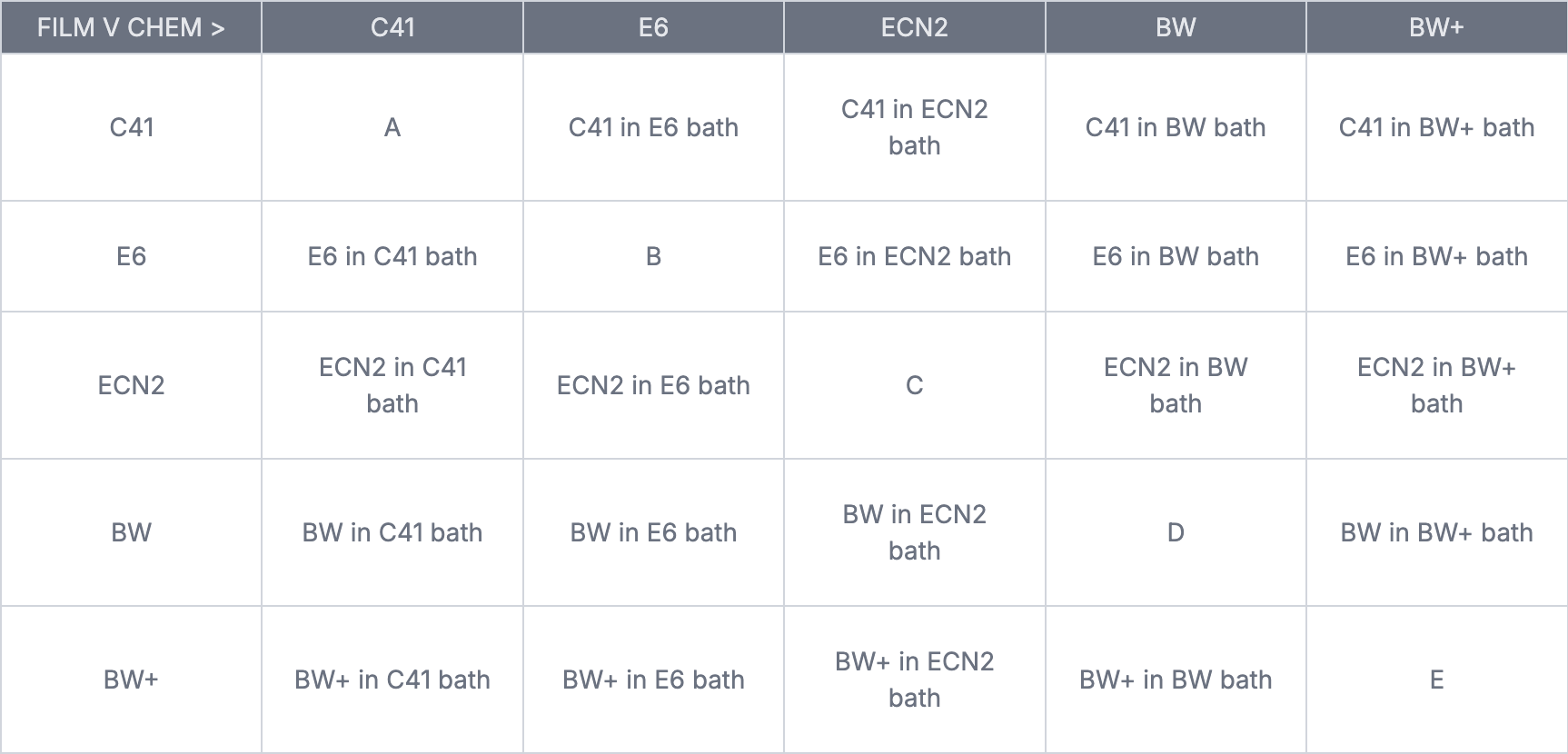Image resolution: width=1568 pixels, height=754 pixels.
Task: Select the cell labeled D
Action: click(x=1176, y=532)
